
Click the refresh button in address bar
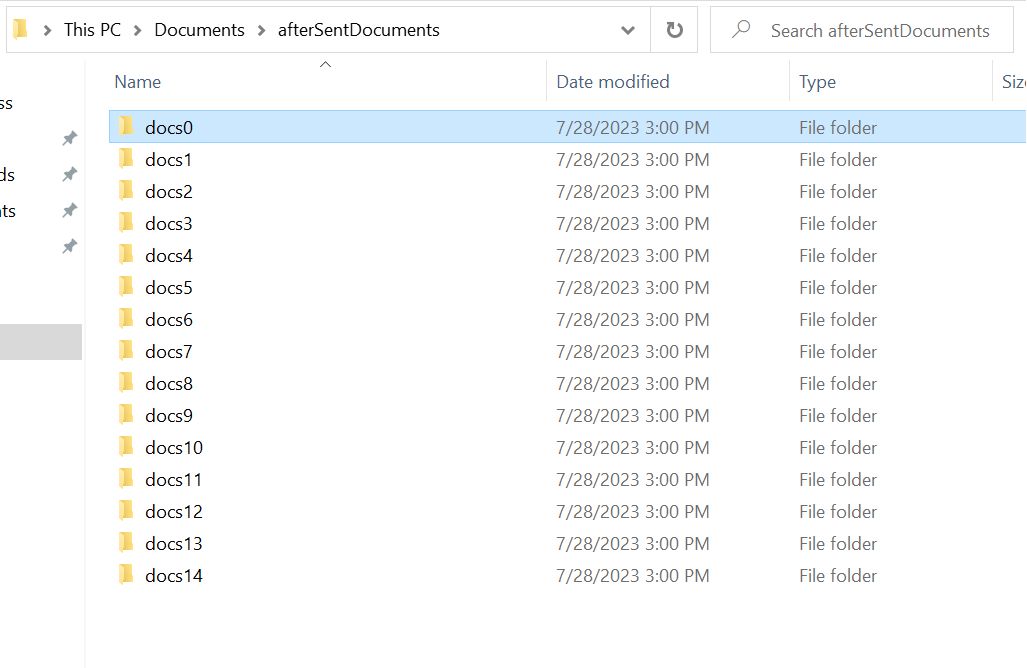674,30
